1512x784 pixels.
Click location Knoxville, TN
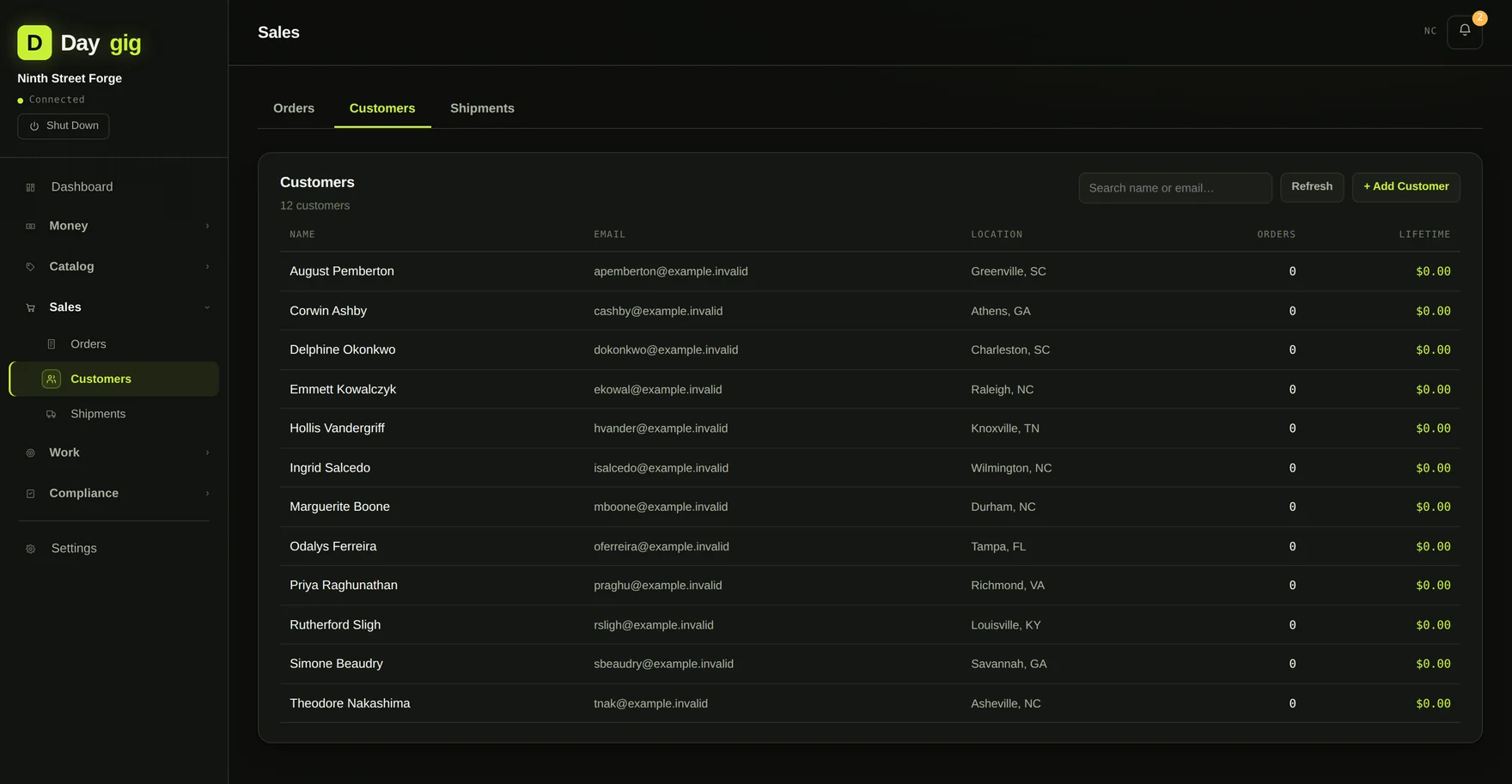point(1005,428)
